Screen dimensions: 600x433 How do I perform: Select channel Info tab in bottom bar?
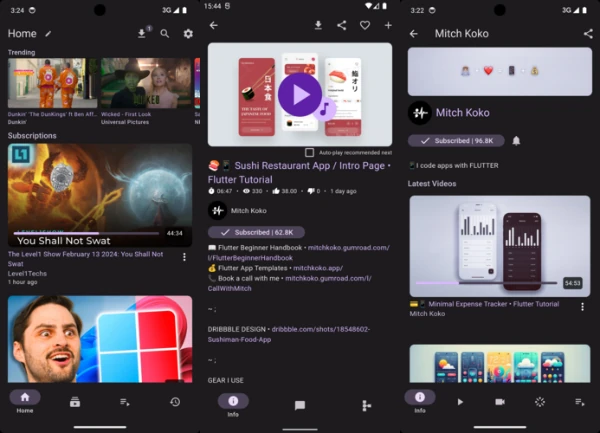[420, 401]
